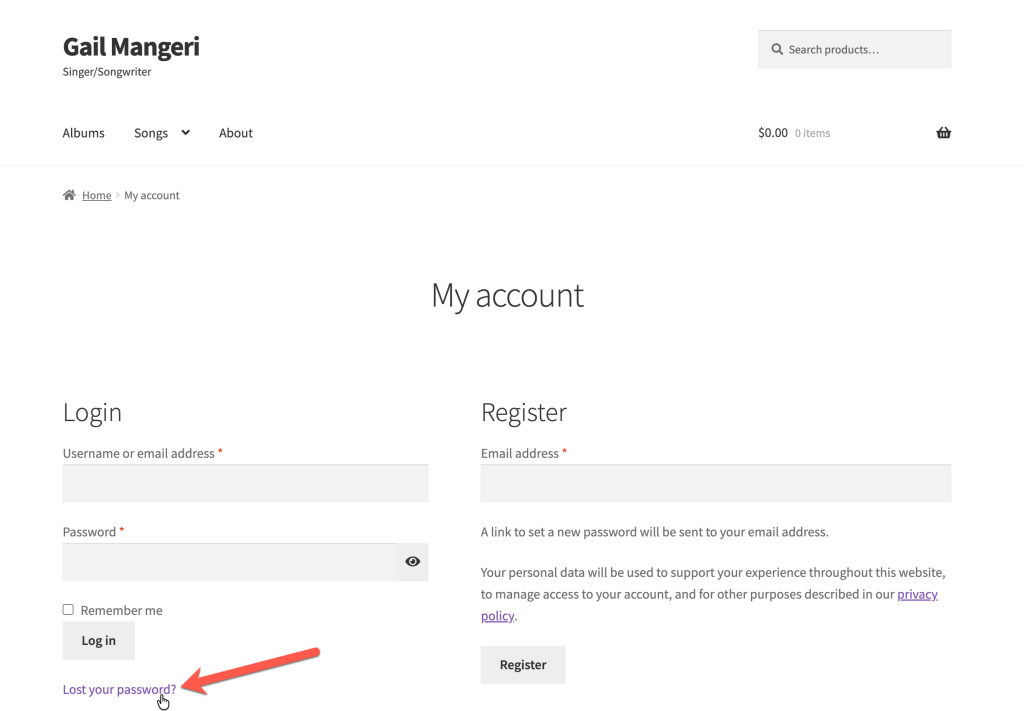Focus the Search products field

click(865, 50)
